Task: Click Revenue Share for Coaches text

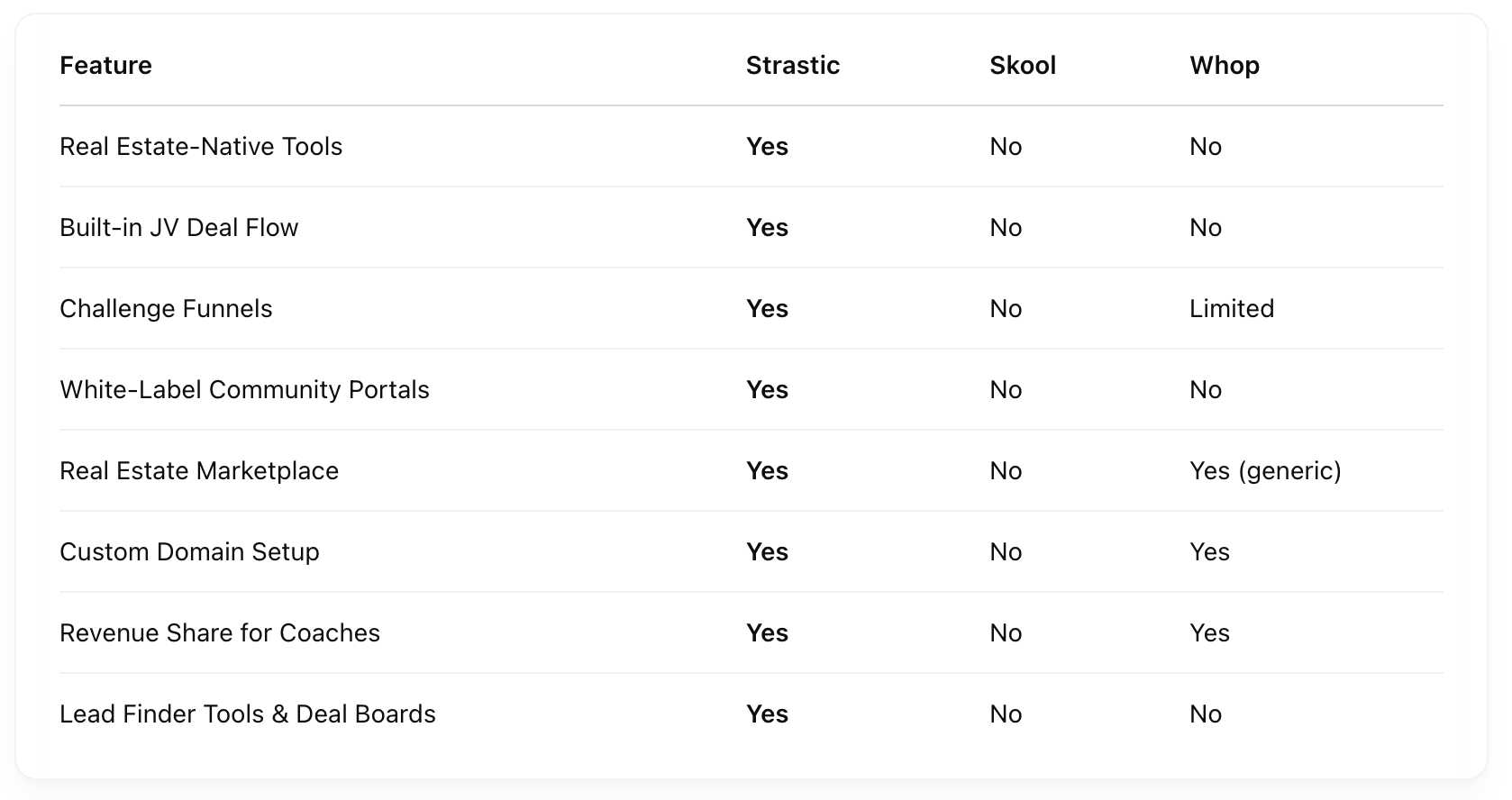Action: coord(220,633)
